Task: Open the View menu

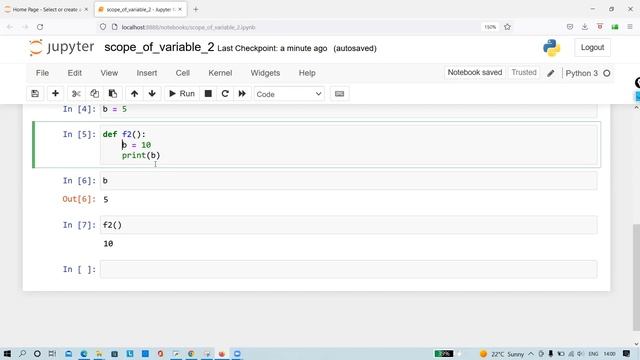Action: [x=109, y=73]
